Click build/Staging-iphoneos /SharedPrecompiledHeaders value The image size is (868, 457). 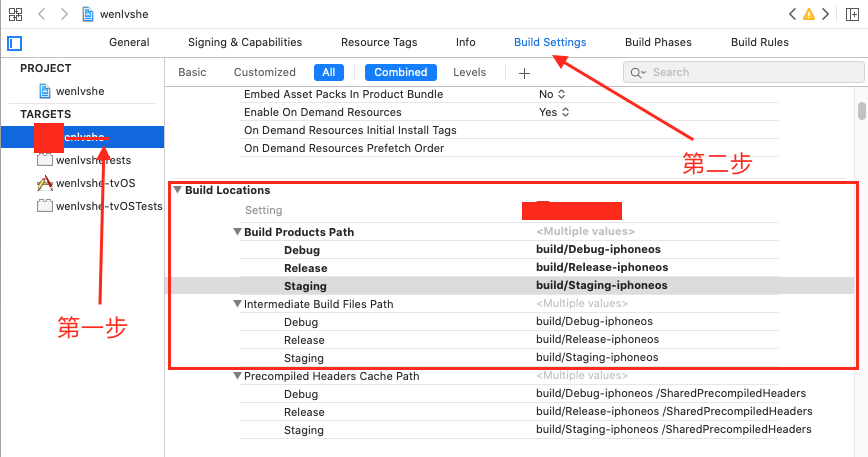674,429
